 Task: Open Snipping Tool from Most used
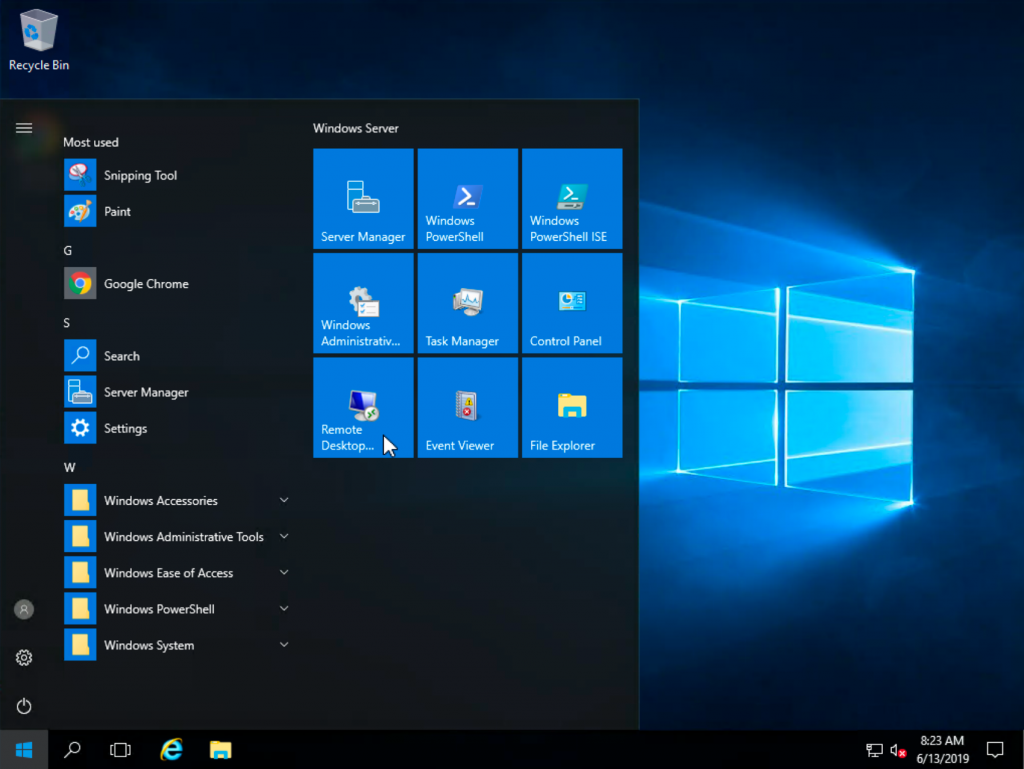(178, 175)
